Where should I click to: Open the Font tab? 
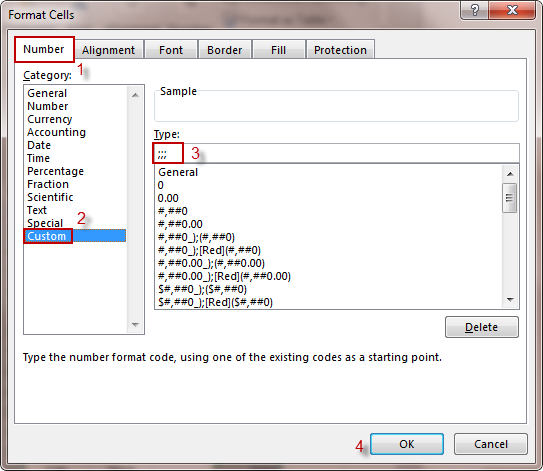click(171, 50)
